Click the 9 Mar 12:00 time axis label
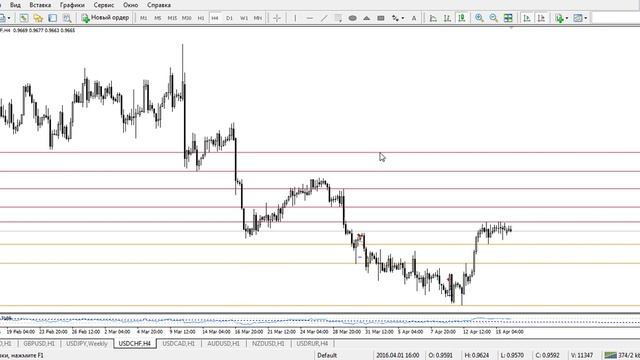 pos(182,332)
